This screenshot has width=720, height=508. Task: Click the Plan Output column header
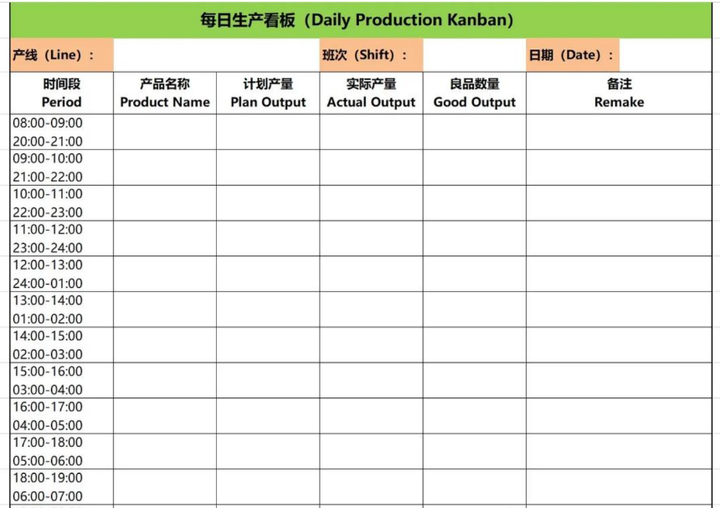(268, 93)
